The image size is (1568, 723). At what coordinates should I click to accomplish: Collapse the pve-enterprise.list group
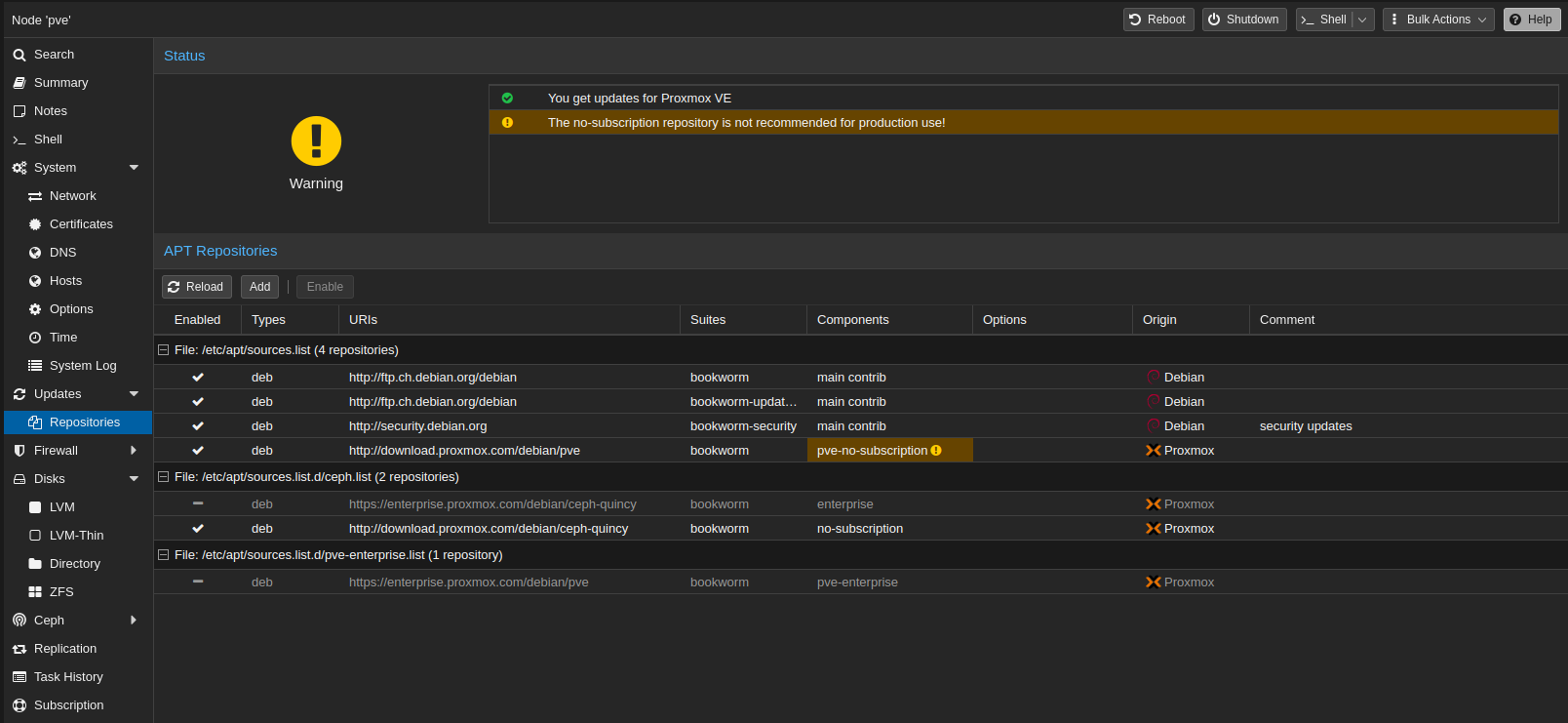164,555
